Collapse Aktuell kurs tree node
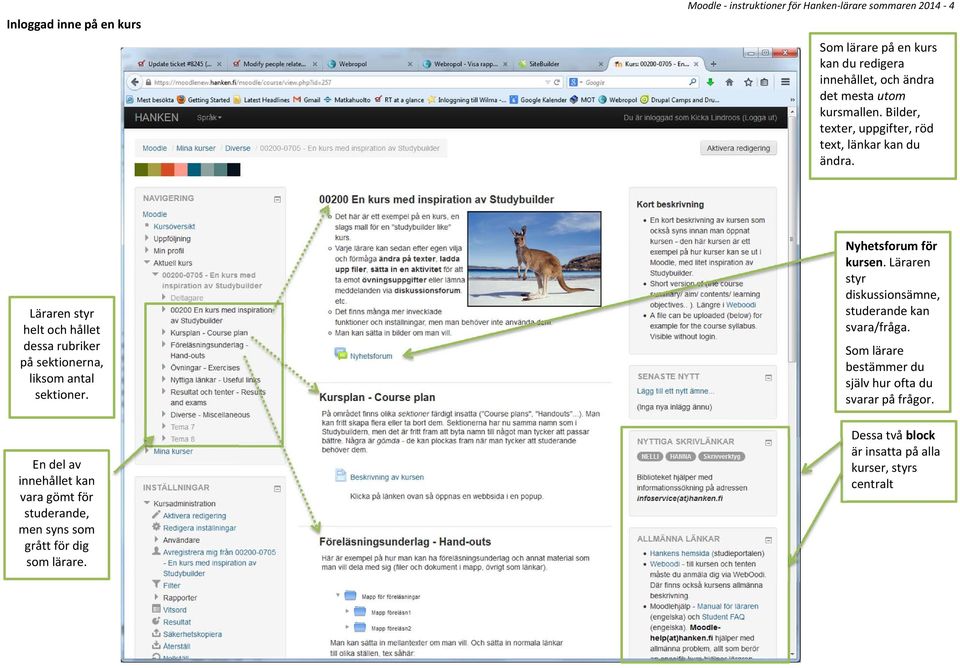The width and height of the screenshot is (960, 668). pos(147,262)
